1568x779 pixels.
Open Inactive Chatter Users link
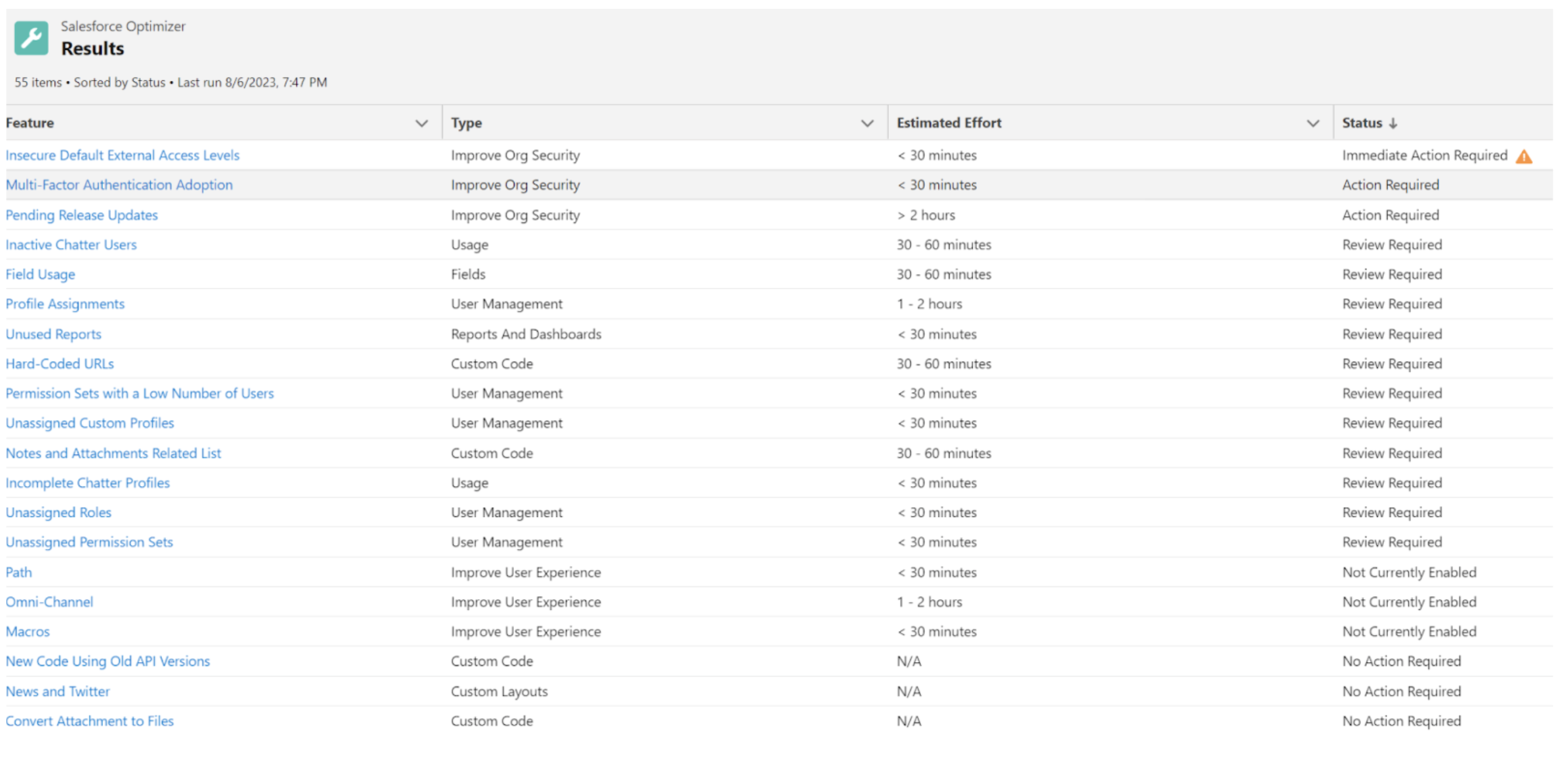pos(71,245)
